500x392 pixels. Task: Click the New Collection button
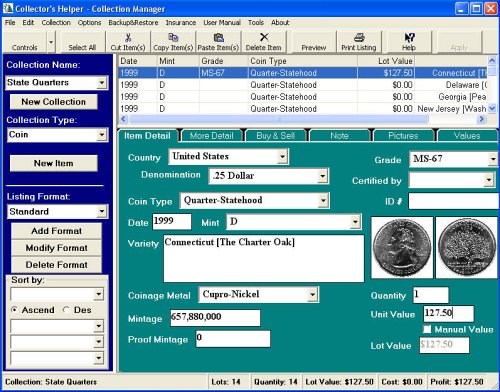coord(54,102)
